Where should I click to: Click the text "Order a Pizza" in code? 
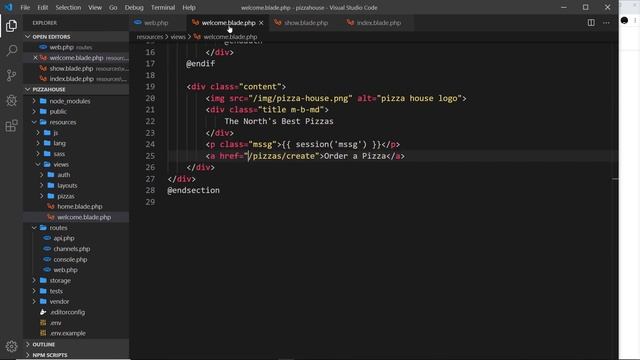point(355,156)
